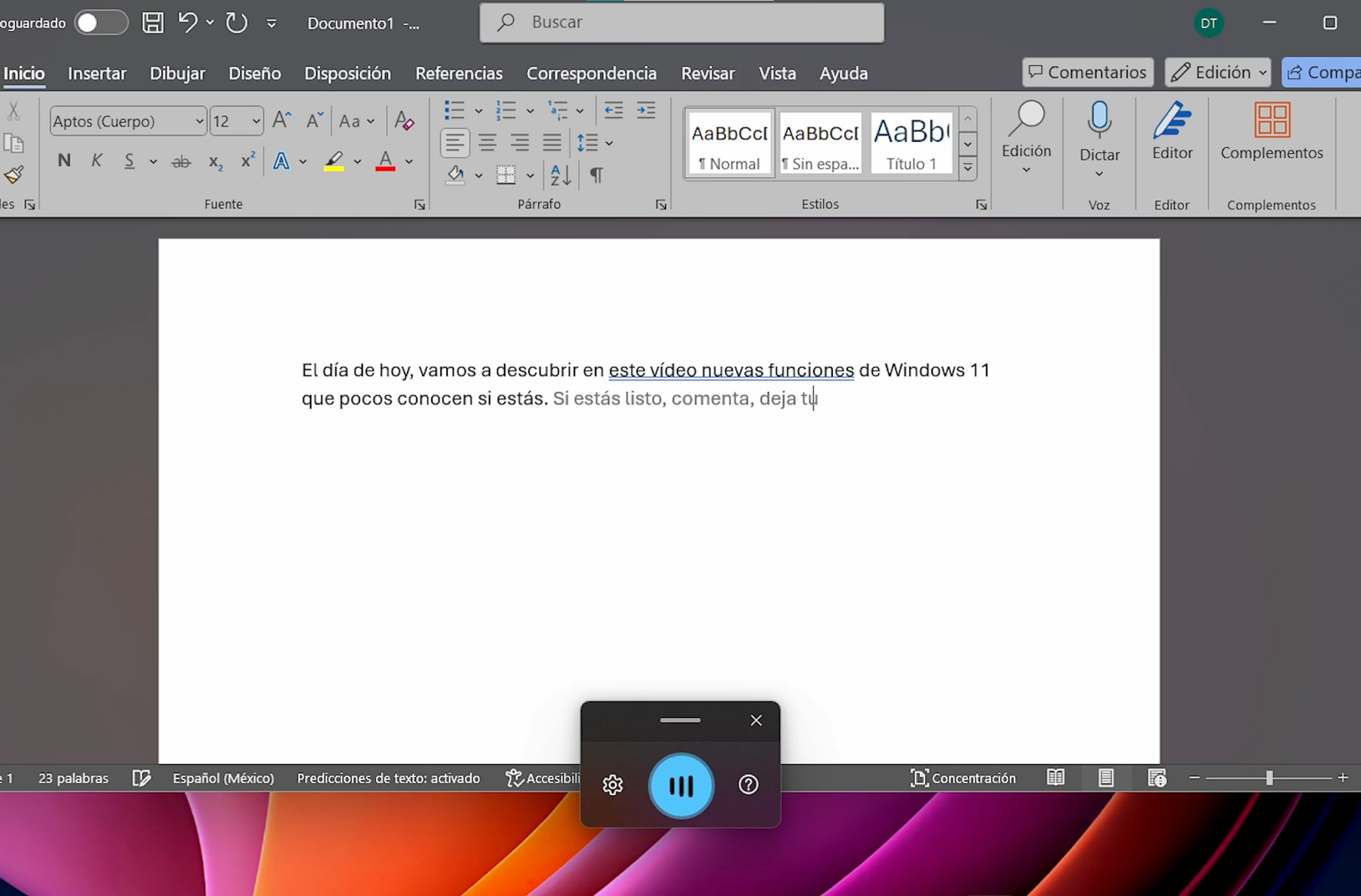Toggle bold formatting (N)
The image size is (1361, 896).
pyautogui.click(x=64, y=161)
